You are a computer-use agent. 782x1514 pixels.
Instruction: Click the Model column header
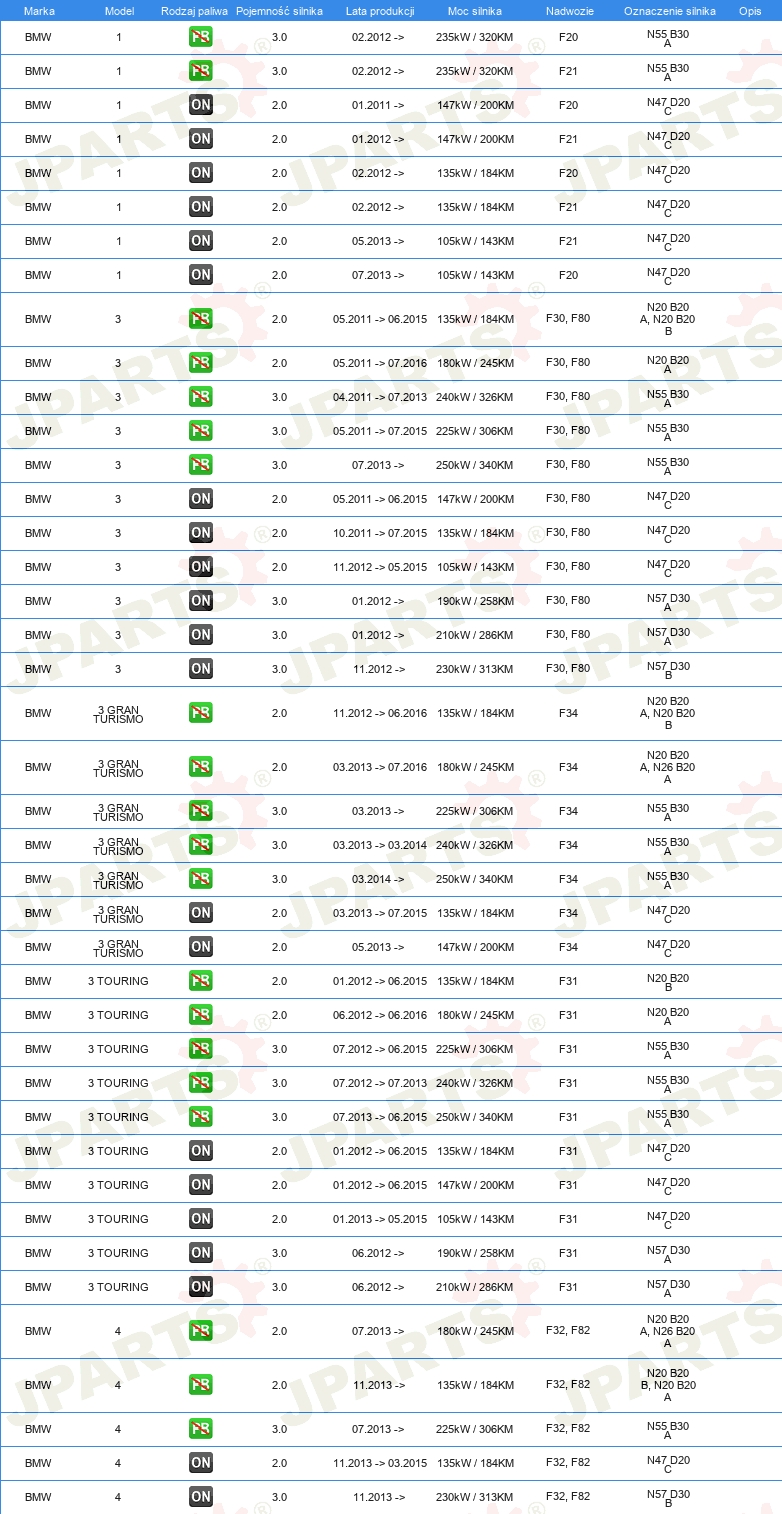[x=118, y=10]
